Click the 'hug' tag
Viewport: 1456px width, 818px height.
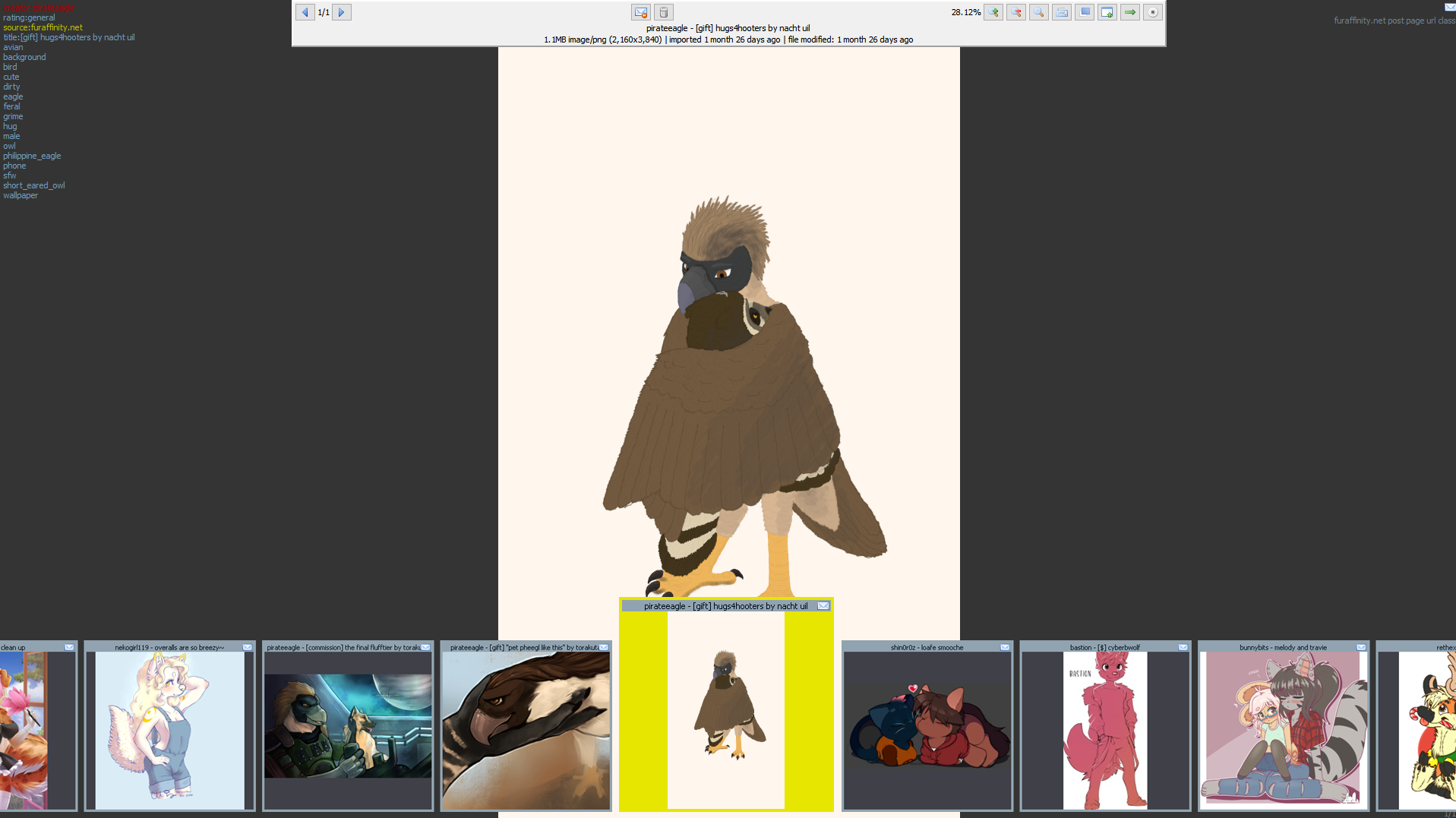[x=10, y=126]
